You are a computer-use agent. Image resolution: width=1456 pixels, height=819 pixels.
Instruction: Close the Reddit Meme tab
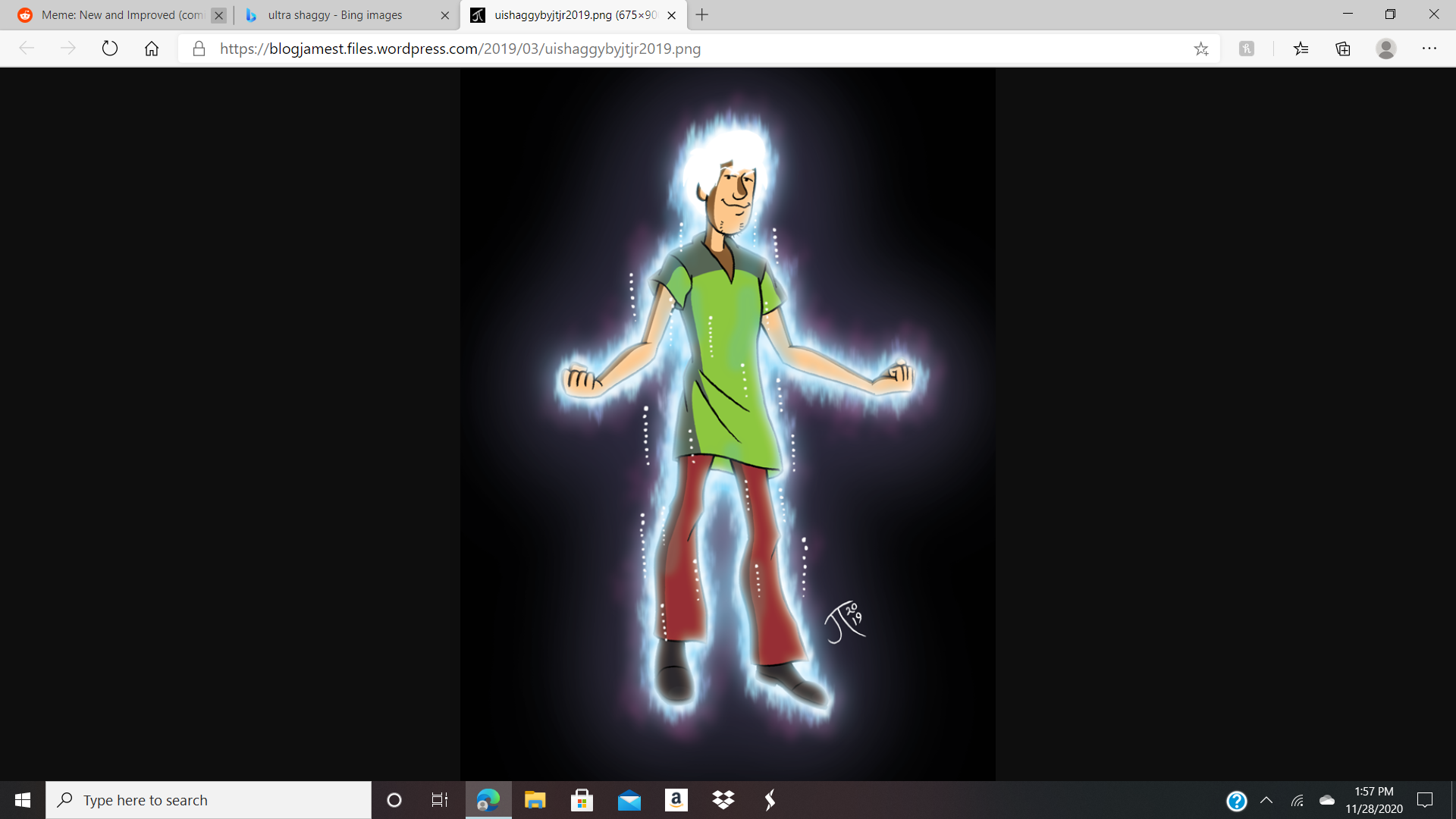(218, 15)
